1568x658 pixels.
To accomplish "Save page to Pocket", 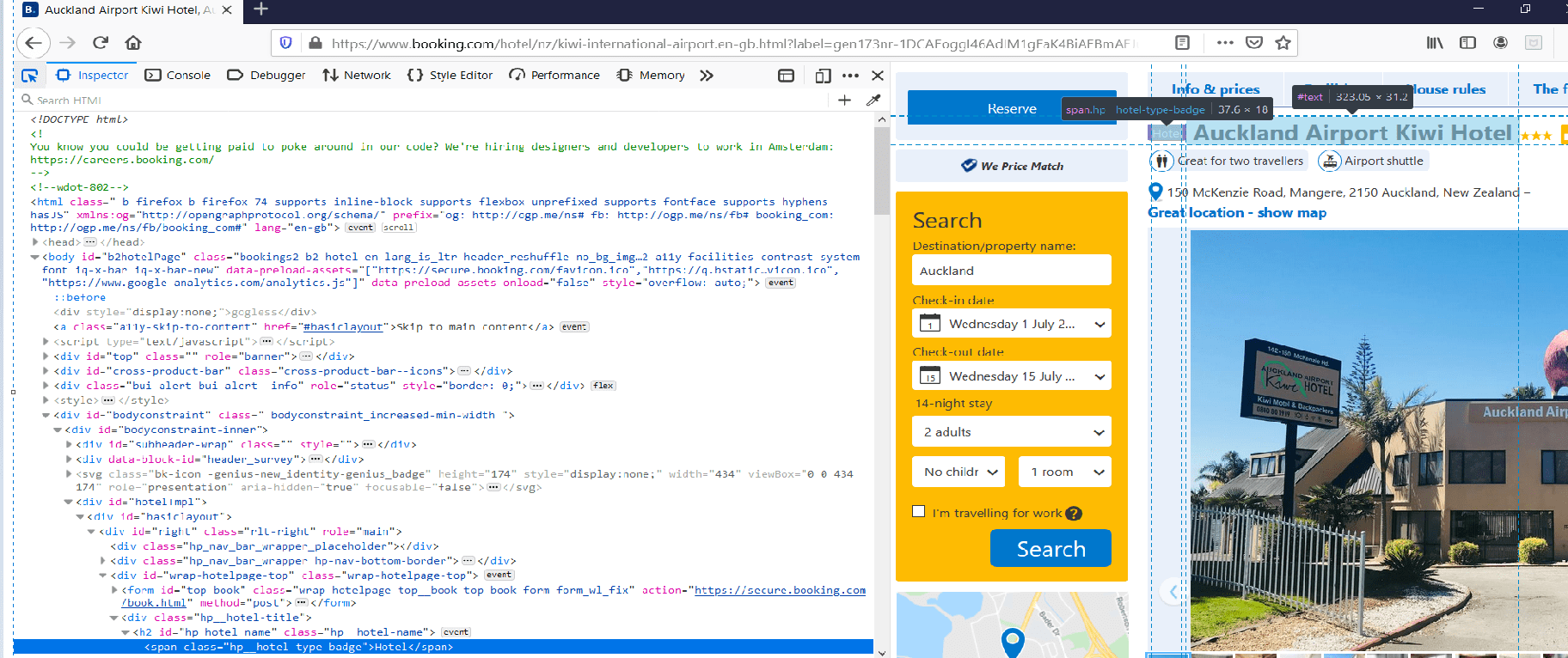I will click(x=1254, y=43).
